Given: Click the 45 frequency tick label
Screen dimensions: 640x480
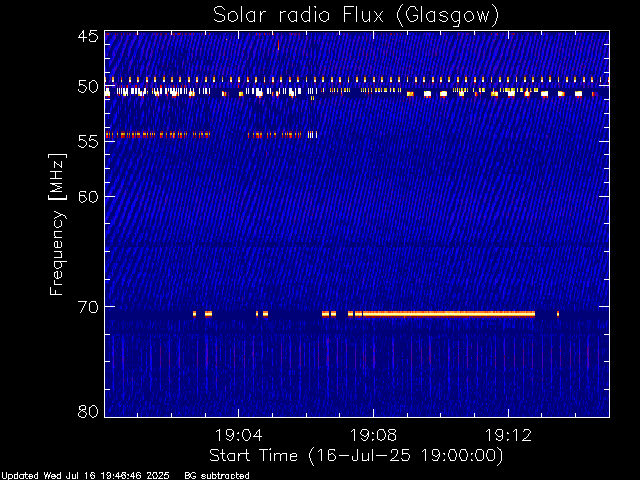Looking at the screenshot, I should pos(88,36).
